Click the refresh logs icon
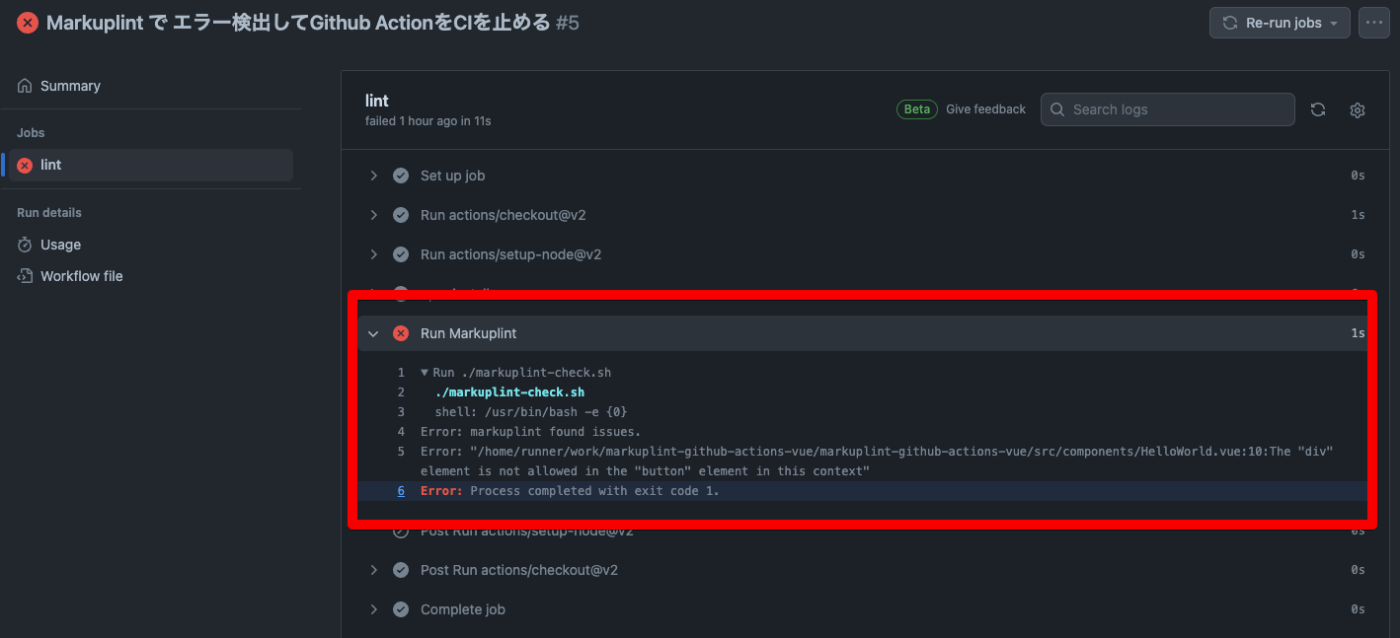 1318,110
